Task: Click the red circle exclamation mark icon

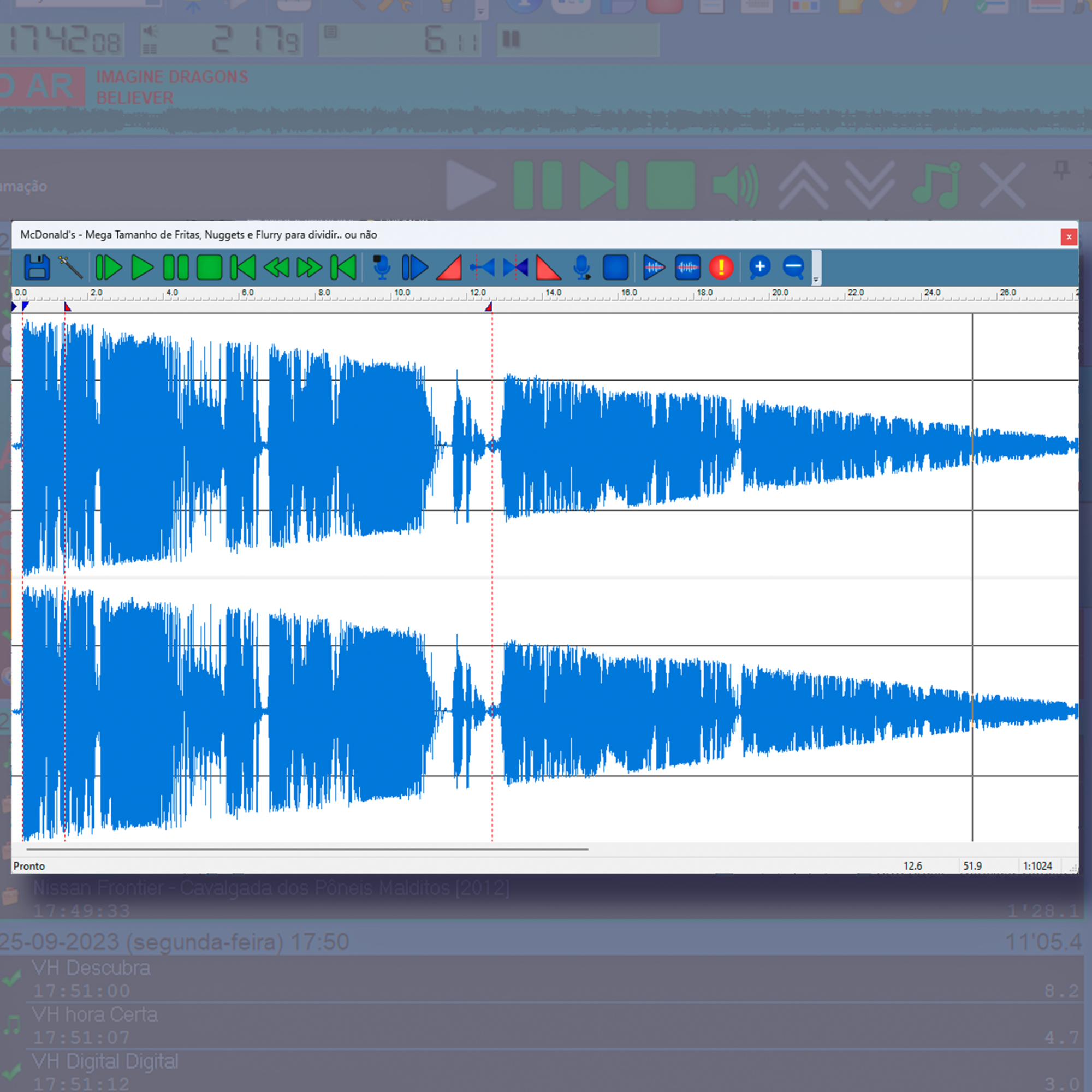Action: [x=721, y=268]
